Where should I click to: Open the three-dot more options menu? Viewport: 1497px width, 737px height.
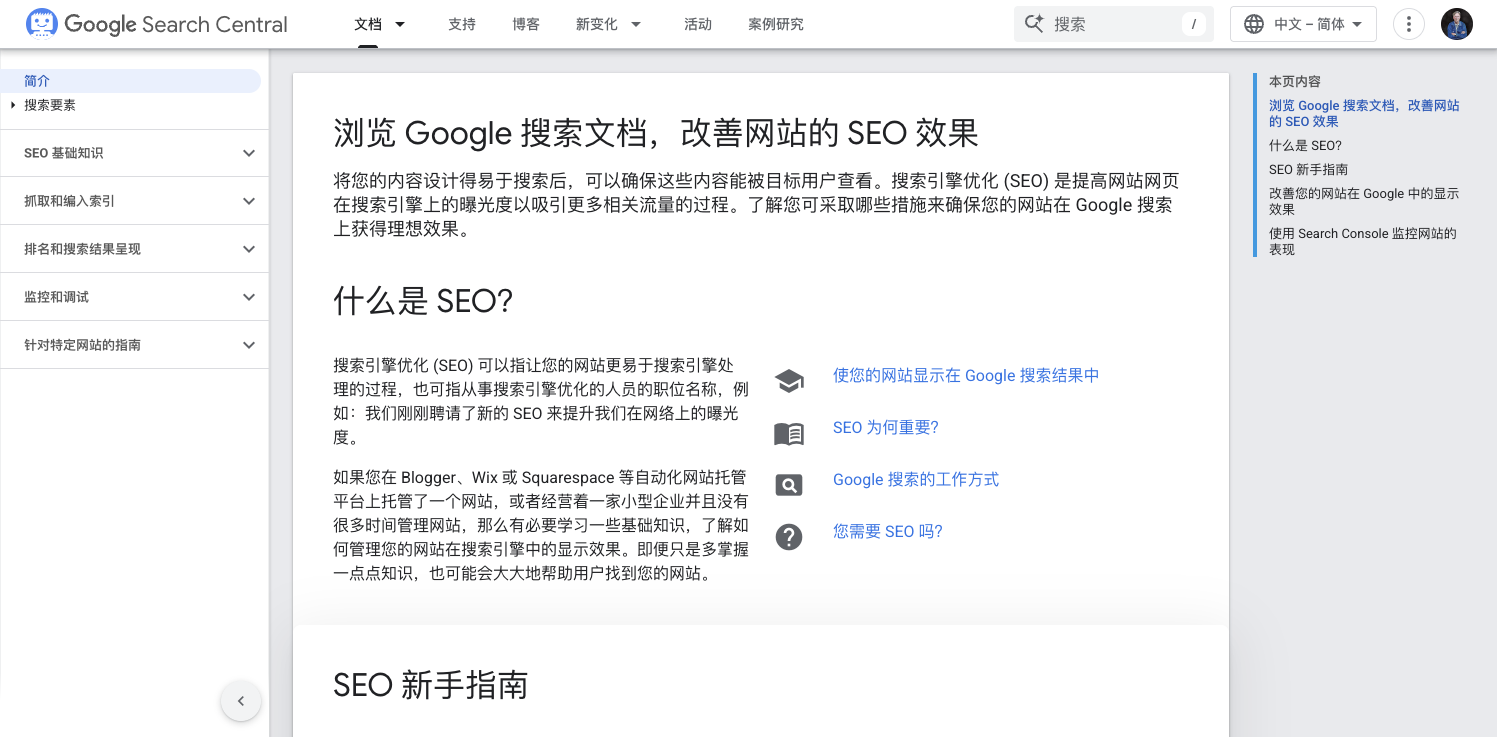[1409, 24]
